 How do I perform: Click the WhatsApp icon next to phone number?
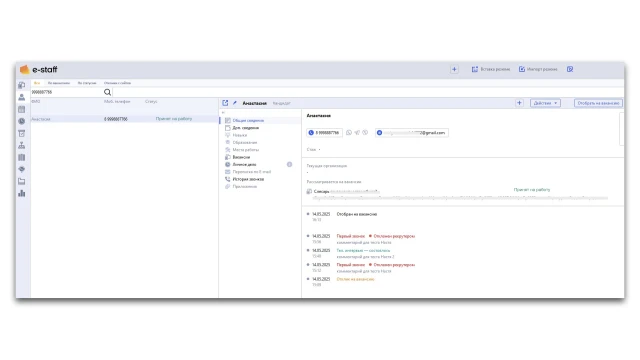click(349, 133)
